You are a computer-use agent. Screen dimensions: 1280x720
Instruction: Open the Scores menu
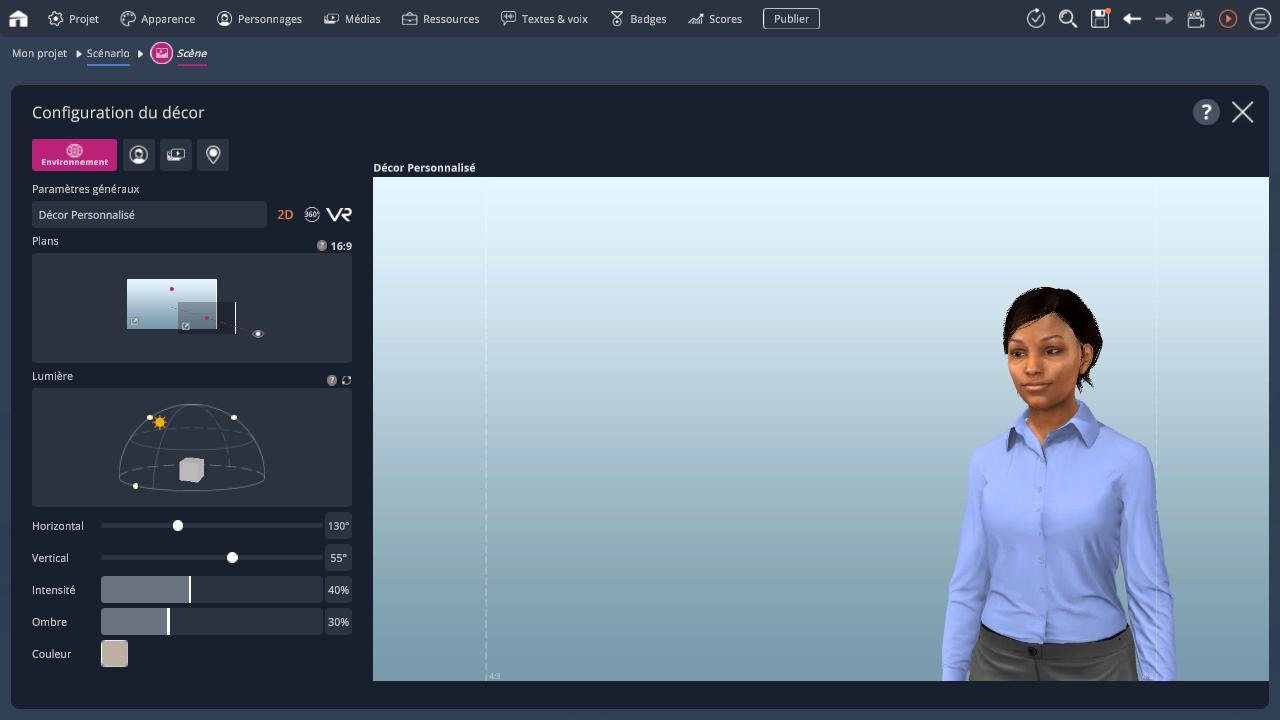point(714,19)
